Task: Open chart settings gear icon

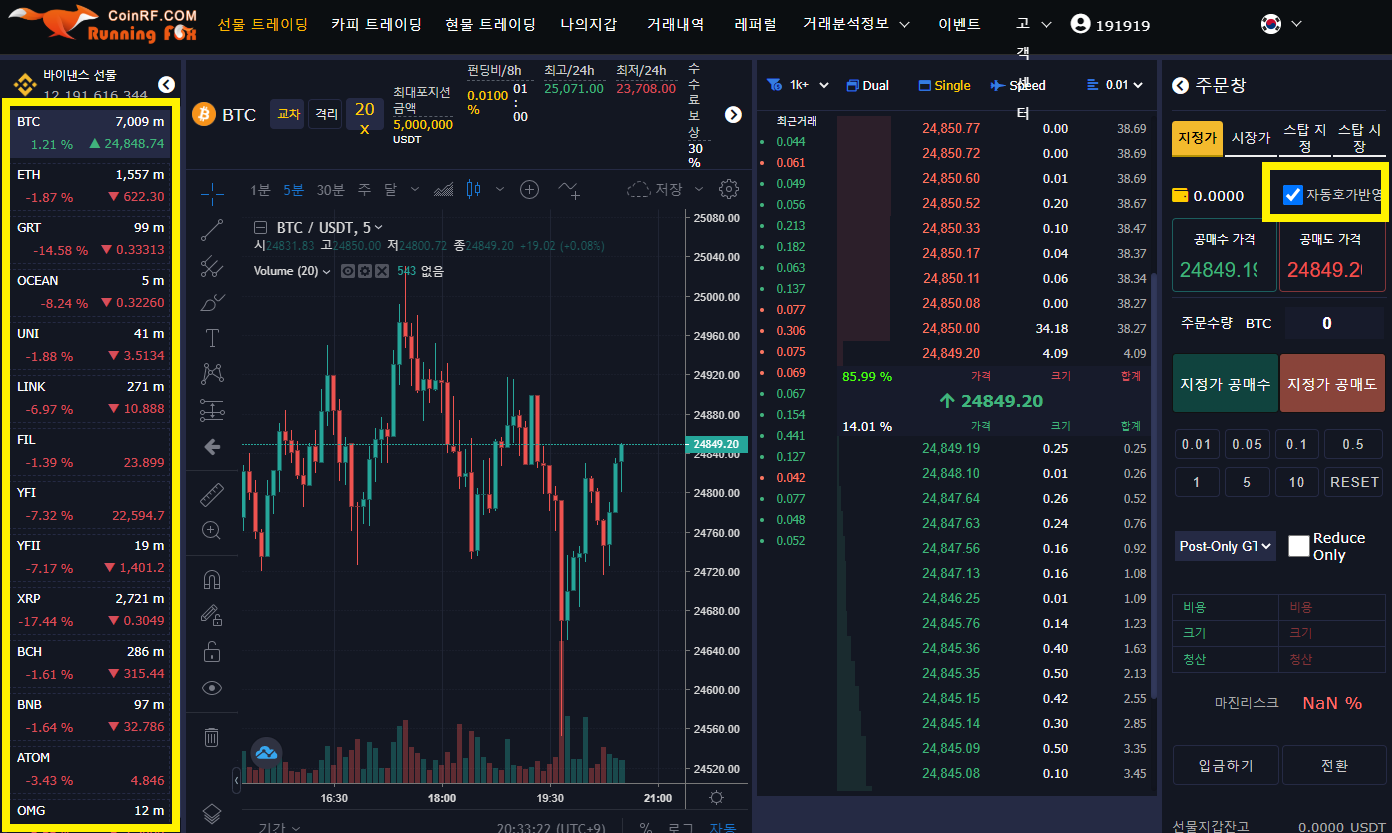Action: point(729,189)
